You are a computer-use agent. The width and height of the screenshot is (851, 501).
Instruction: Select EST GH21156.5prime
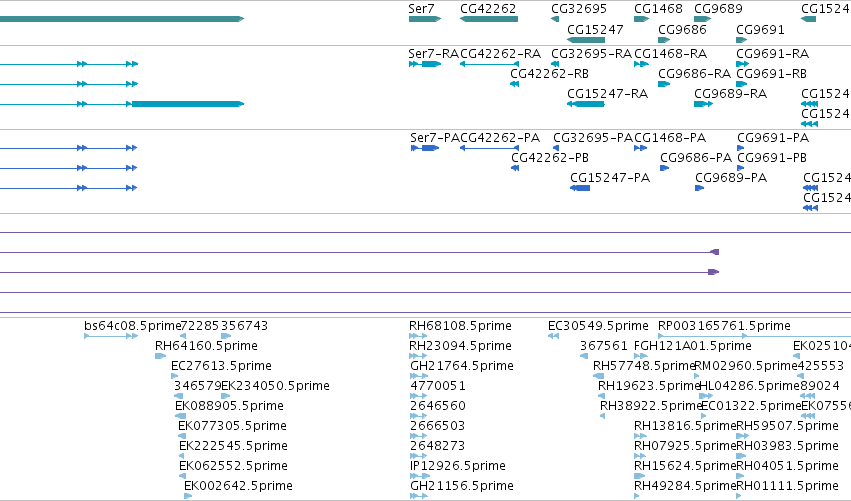[x=462, y=486]
